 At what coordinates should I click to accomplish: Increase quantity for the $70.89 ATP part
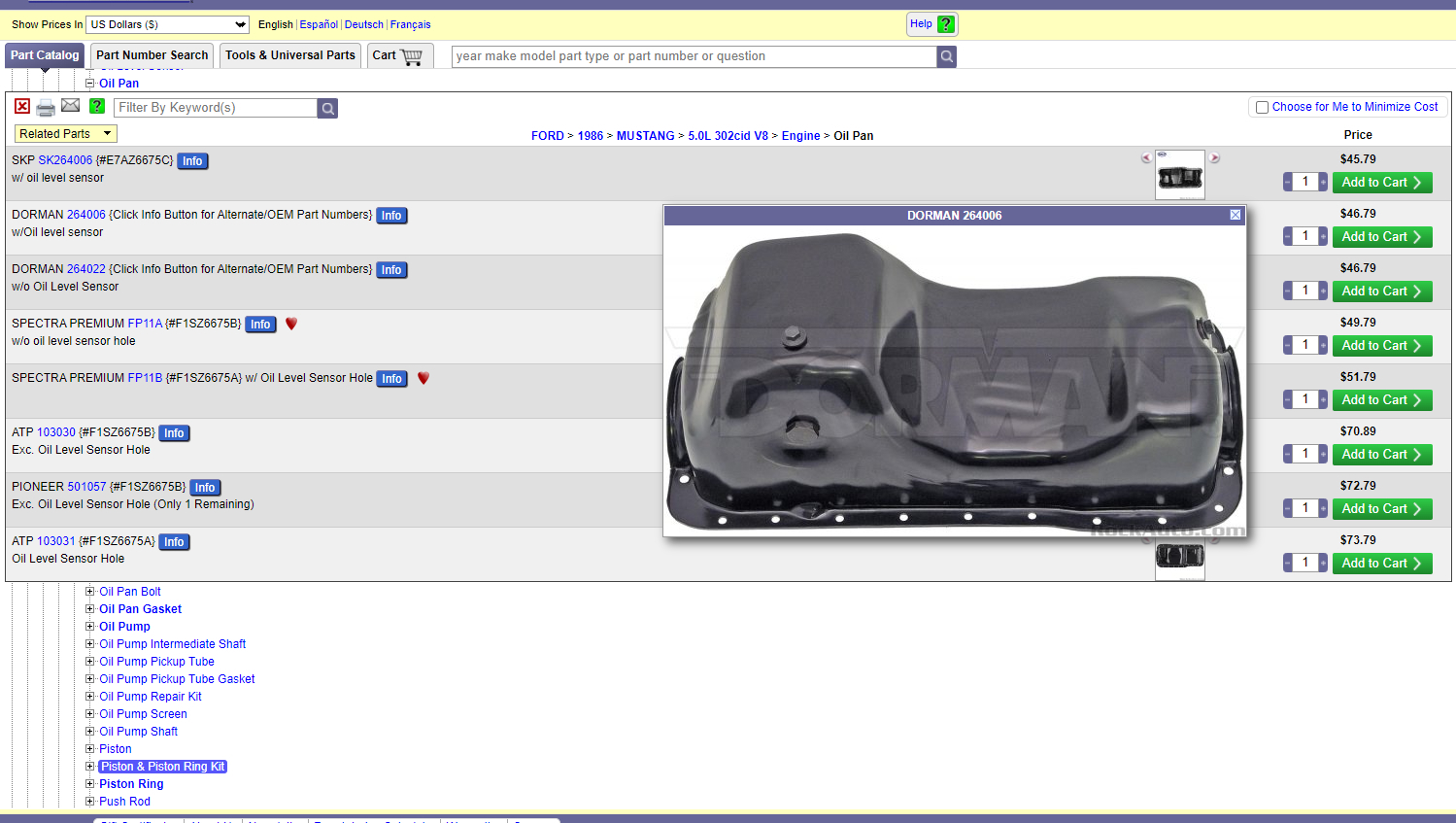[x=1323, y=454]
